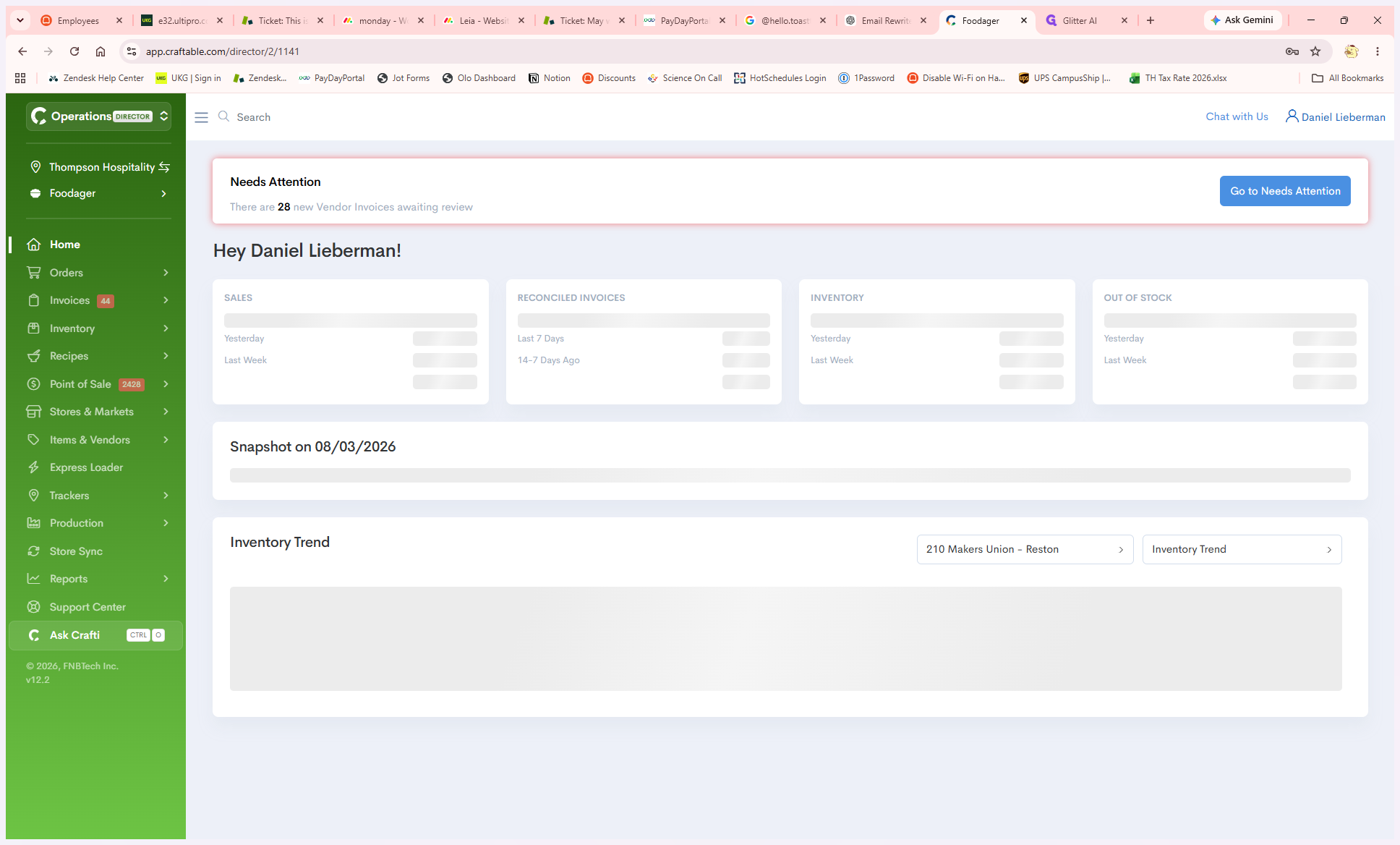Open the Chrome three-dot menu
The height and width of the screenshot is (845, 1400).
1378,51
